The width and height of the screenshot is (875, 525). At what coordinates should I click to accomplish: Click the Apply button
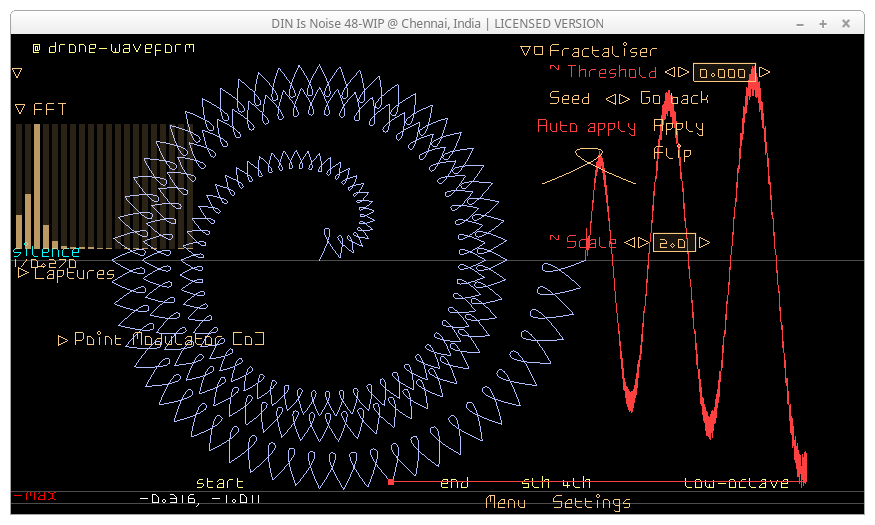[678, 127]
